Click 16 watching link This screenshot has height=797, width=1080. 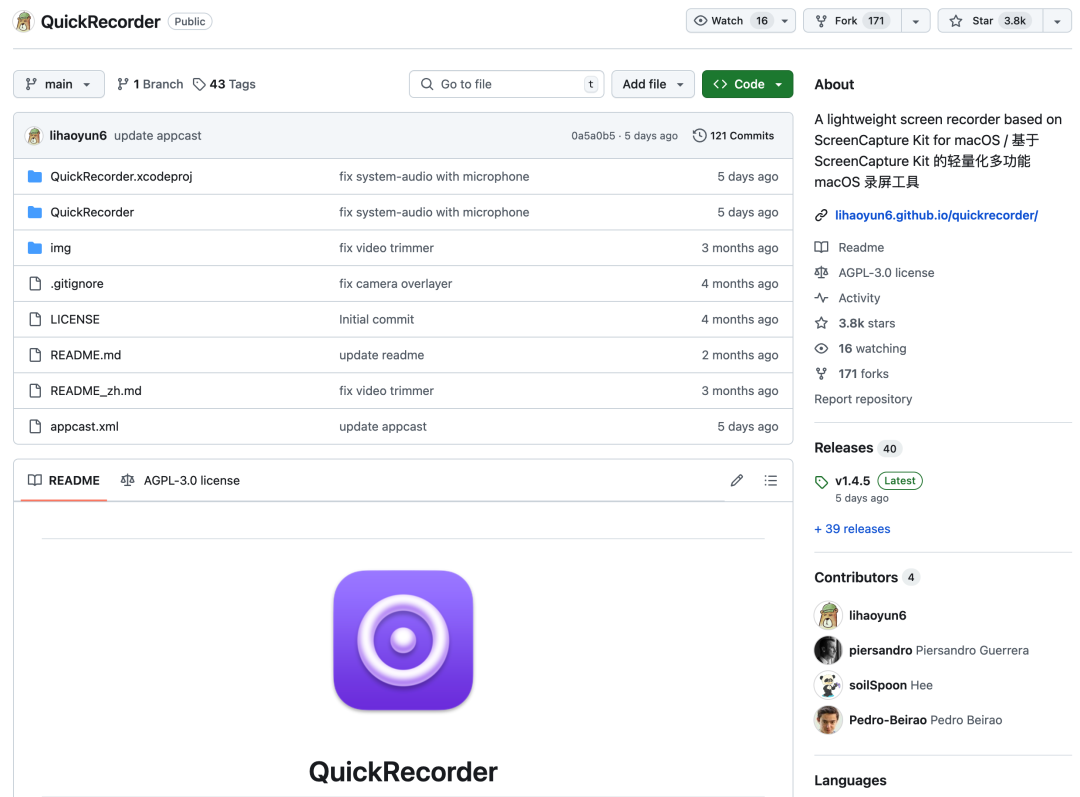tap(872, 349)
